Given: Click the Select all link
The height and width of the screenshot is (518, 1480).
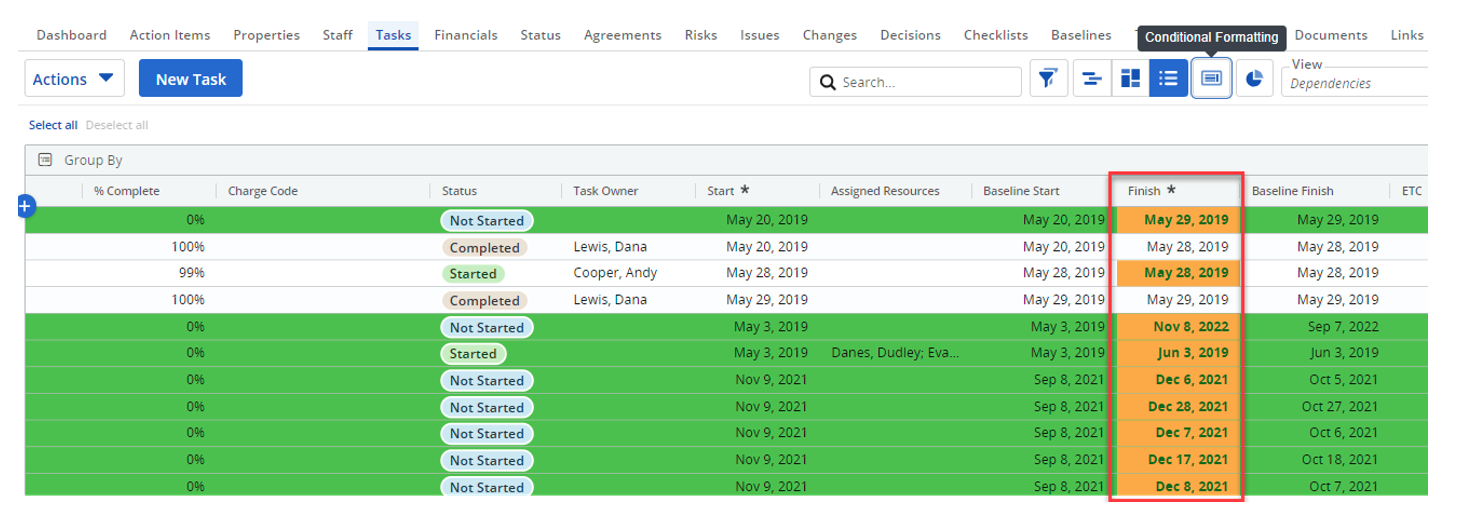Looking at the screenshot, I should [53, 125].
